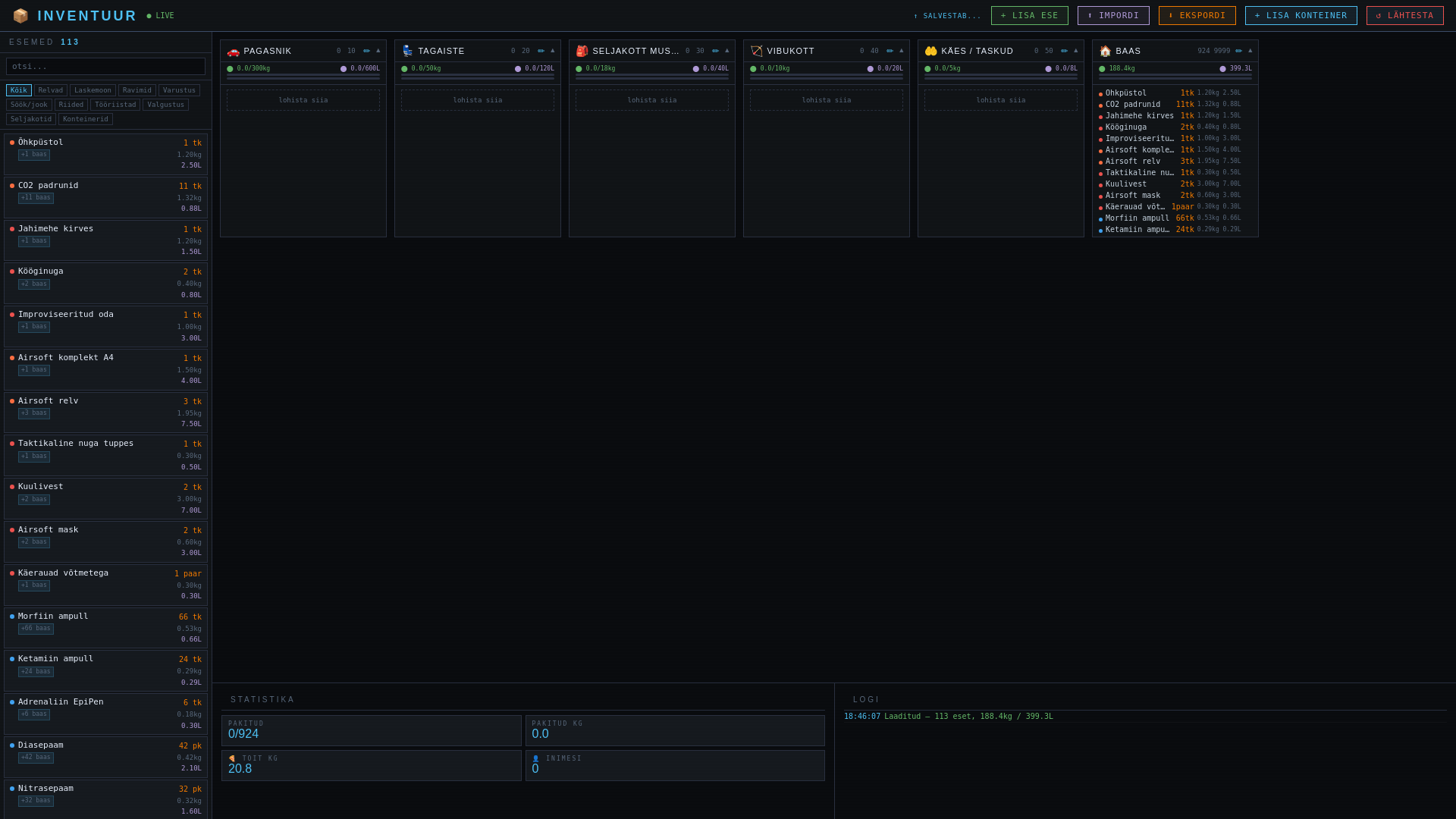Click the Vibukott drop zone lohista siia
This screenshot has height=819, width=1456.
pos(827,100)
